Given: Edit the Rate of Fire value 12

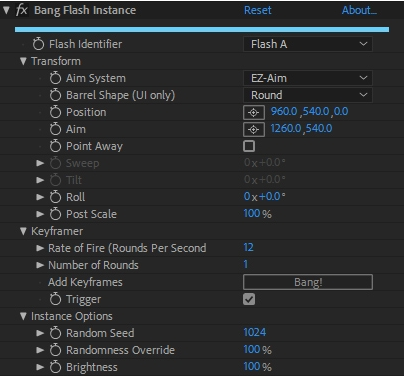Looking at the screenshot, I should coord(248,247).
